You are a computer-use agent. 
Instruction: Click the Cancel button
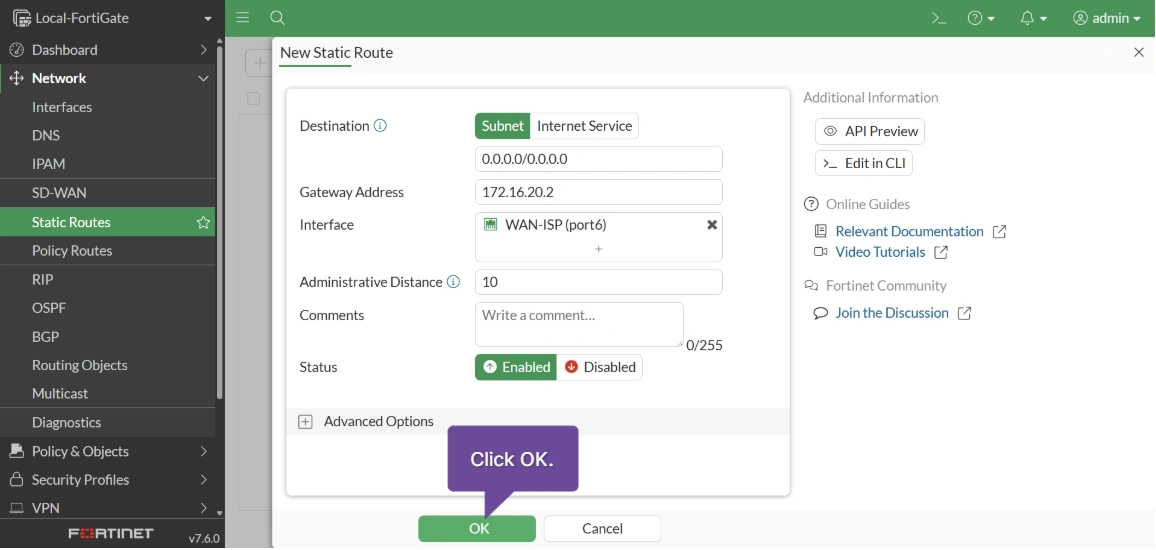pyautogui.click(x=602, y=529)
